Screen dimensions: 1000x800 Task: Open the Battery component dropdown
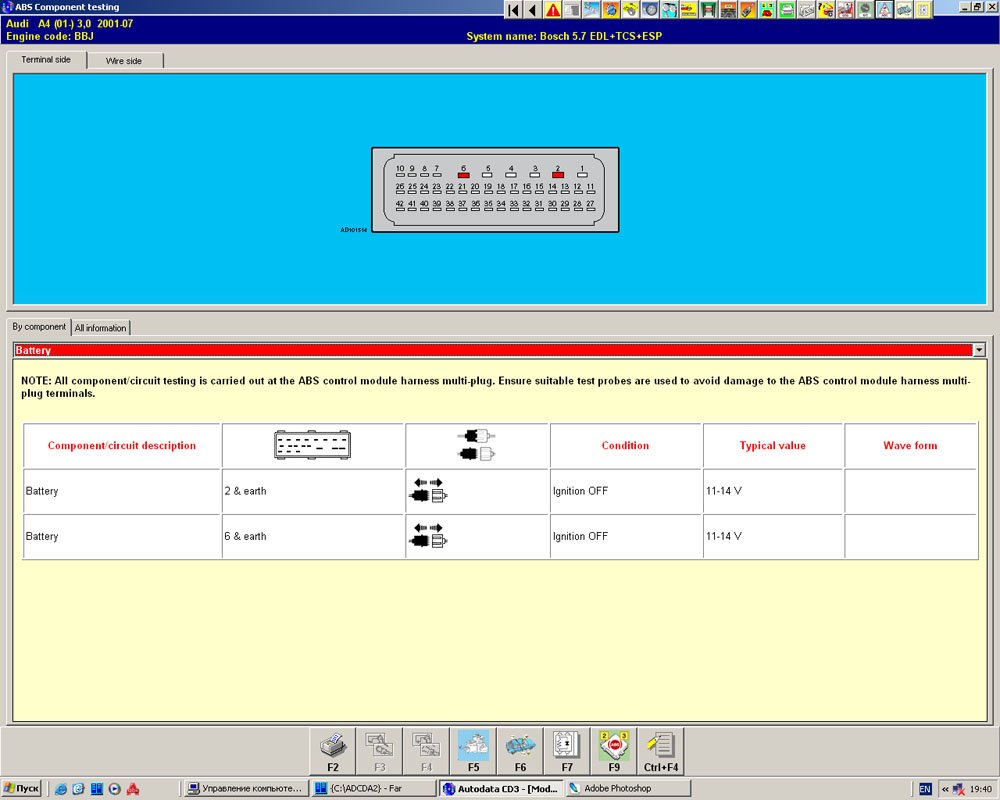(978, 350)
